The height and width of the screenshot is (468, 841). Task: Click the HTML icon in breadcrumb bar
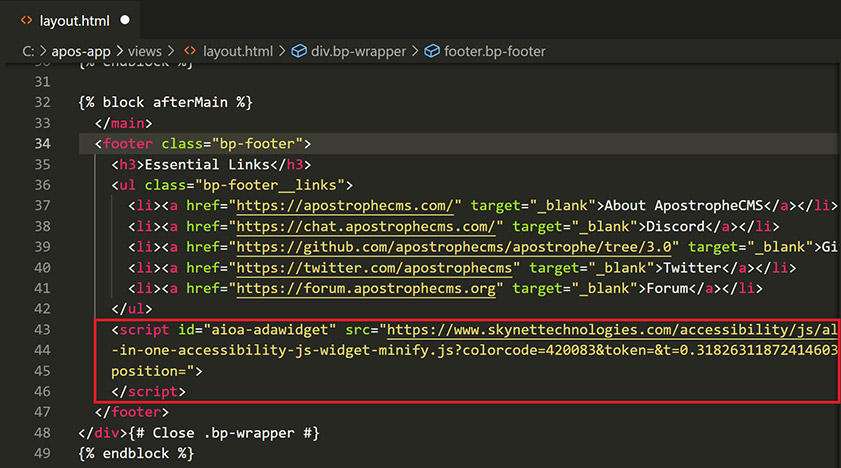pyautogui.click(x=190, y=51)
